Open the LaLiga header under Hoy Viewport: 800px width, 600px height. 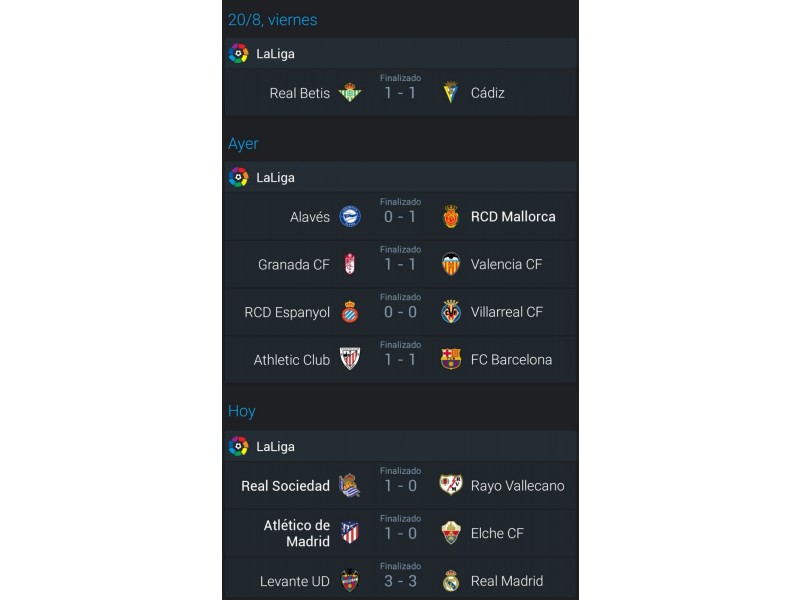coord(400,446)
